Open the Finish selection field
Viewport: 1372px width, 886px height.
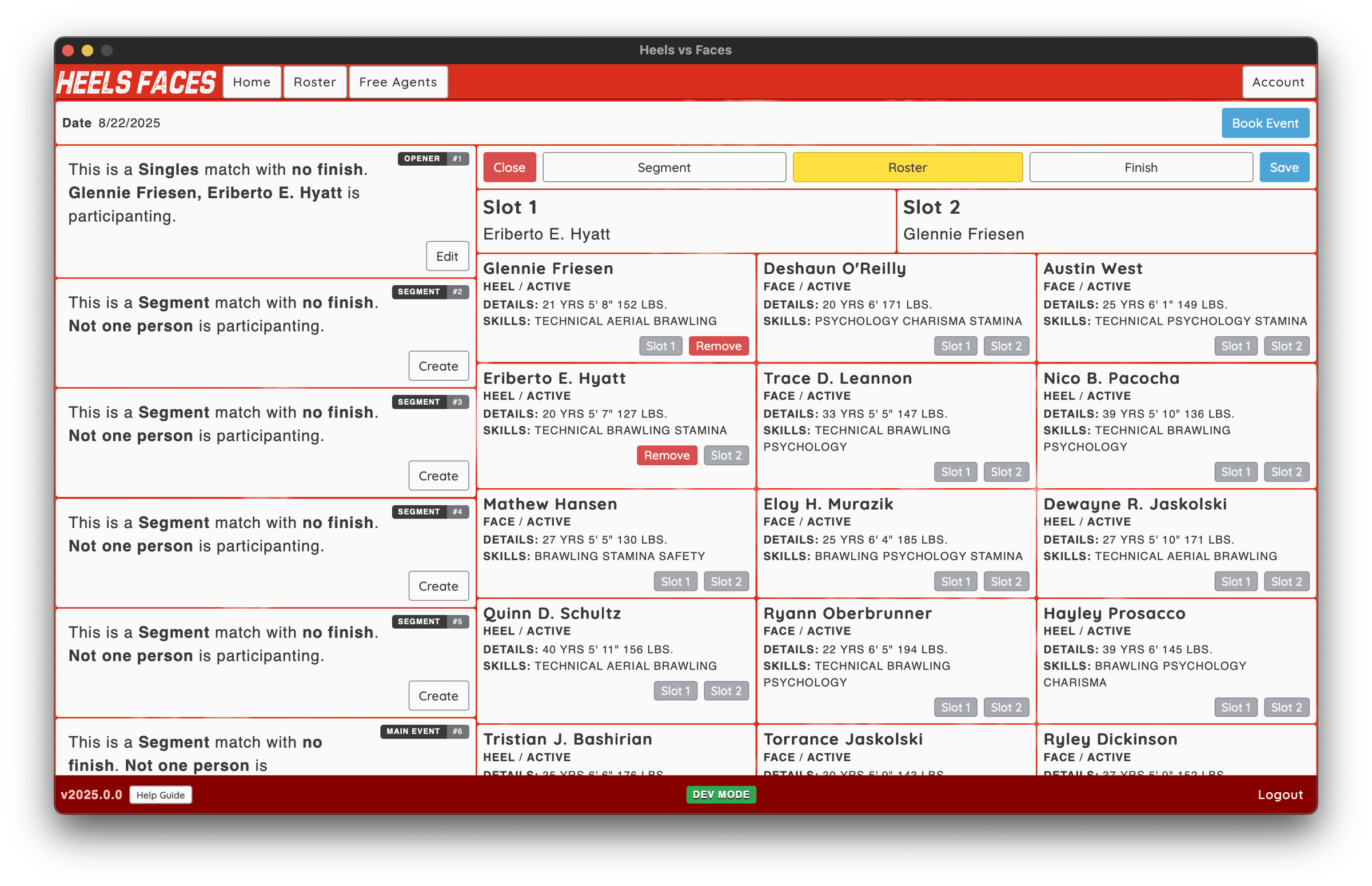[x=1140, y=167]
